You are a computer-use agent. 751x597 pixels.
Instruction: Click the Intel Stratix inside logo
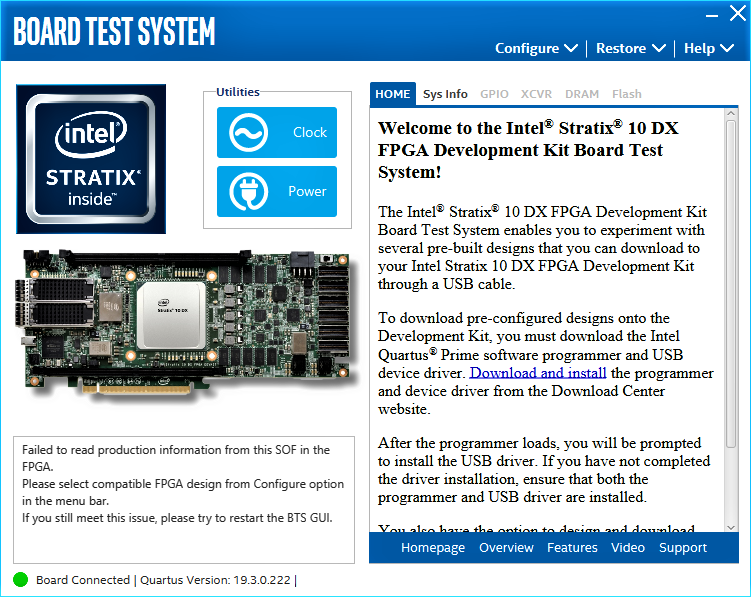(91, 159)
